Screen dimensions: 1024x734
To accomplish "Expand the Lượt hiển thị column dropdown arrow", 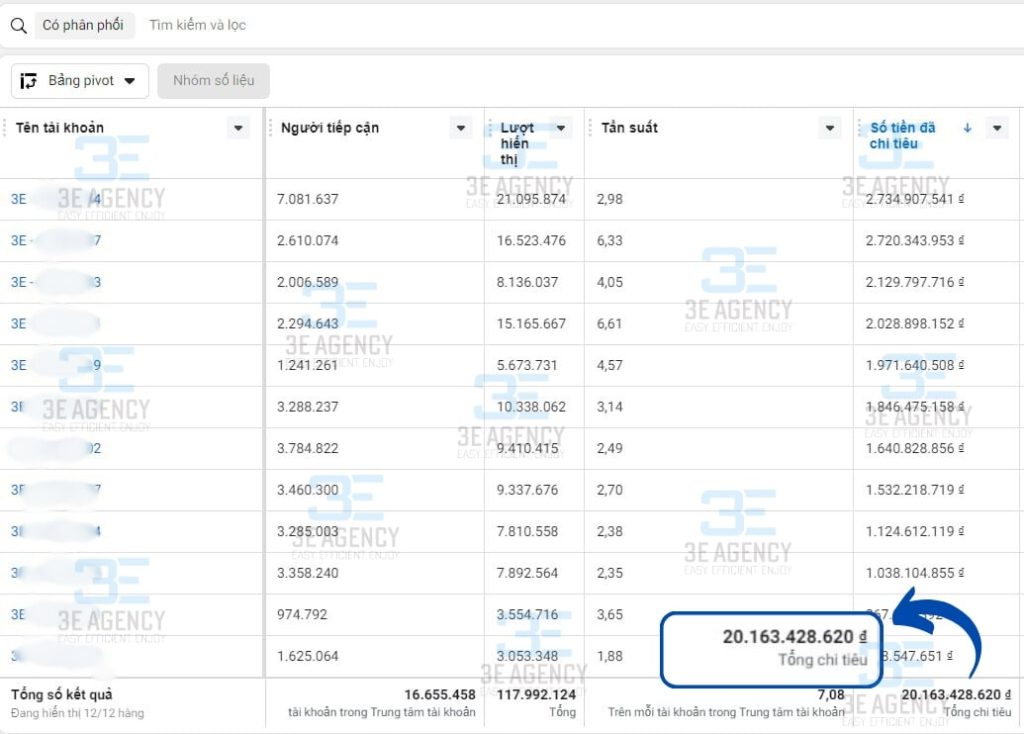I will (562, 128).
